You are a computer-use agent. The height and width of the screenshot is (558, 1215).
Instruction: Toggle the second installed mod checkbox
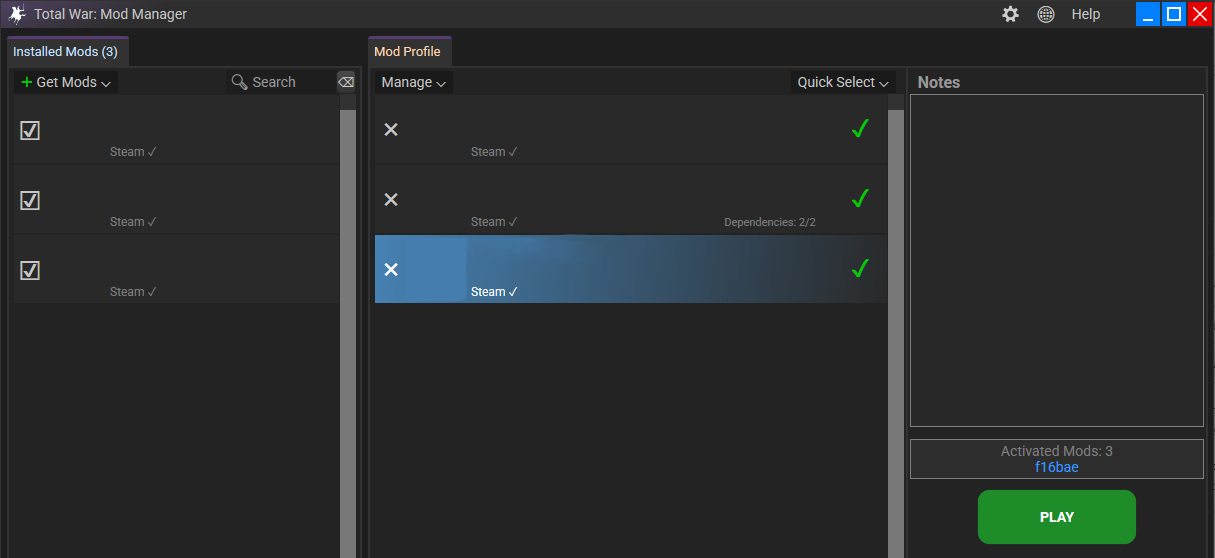pyautogui.click(x=30, y=201)
